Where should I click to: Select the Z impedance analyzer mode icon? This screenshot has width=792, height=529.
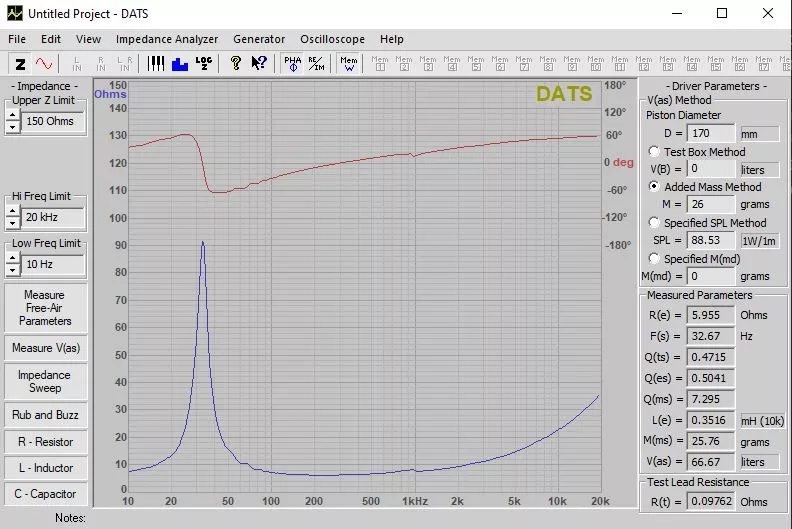[20, 64]
